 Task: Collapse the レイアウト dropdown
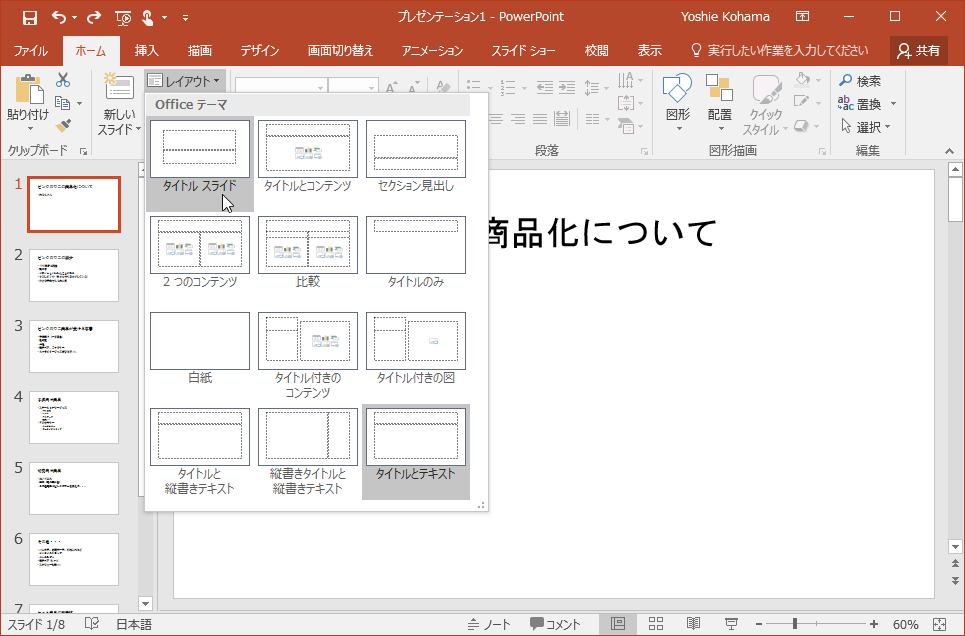click(184, 81)
